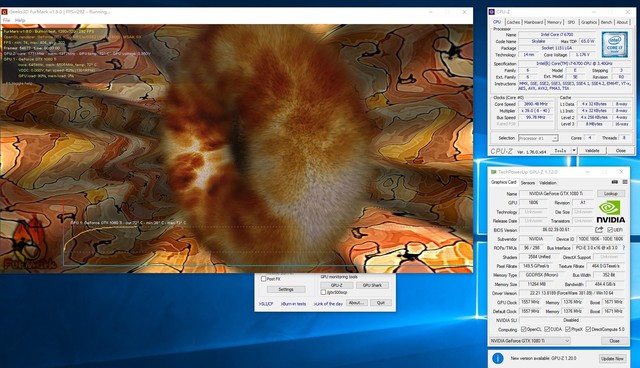Toggle the OpenCL checkbox
Viewport: 640px width, 368px height.
coord(524,329)
